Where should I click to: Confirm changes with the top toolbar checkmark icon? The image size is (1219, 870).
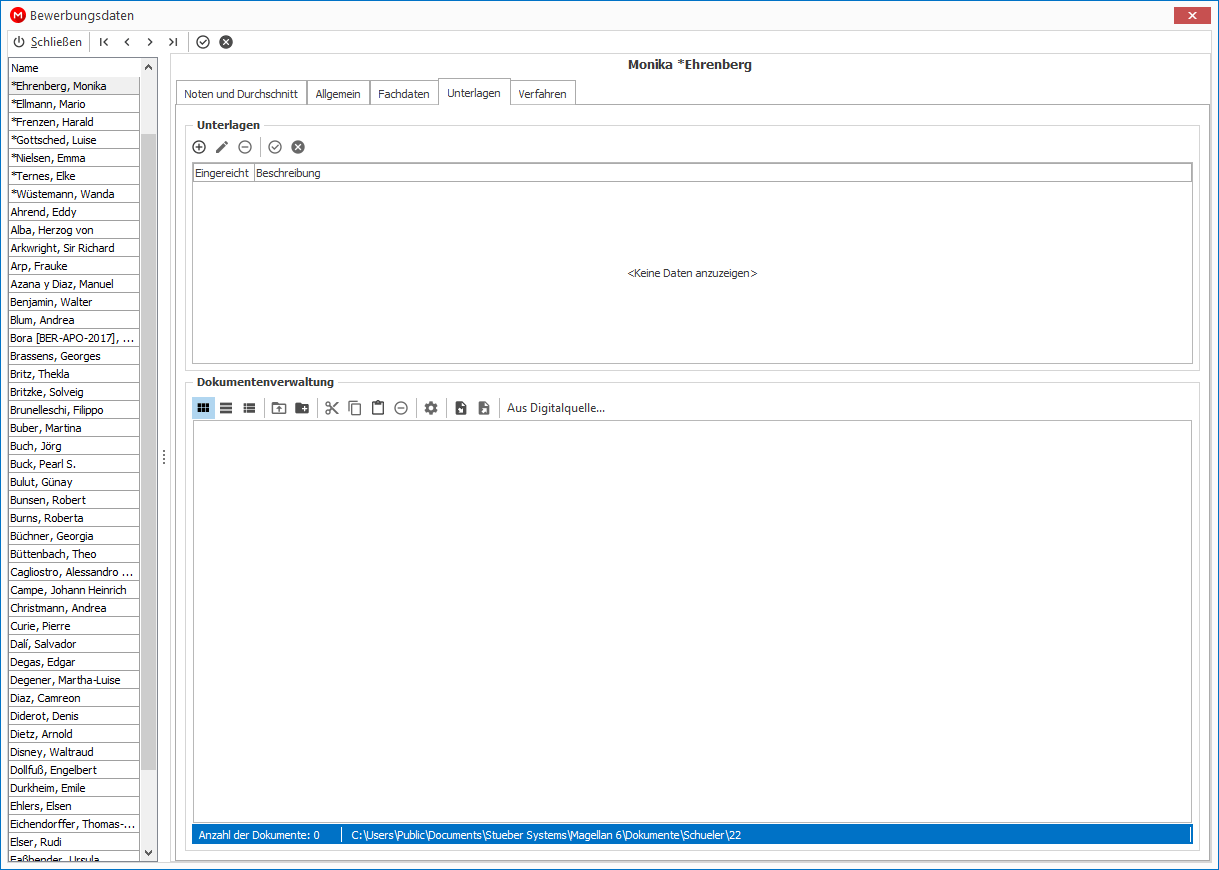pyautogui.click(x=203, y=42)
